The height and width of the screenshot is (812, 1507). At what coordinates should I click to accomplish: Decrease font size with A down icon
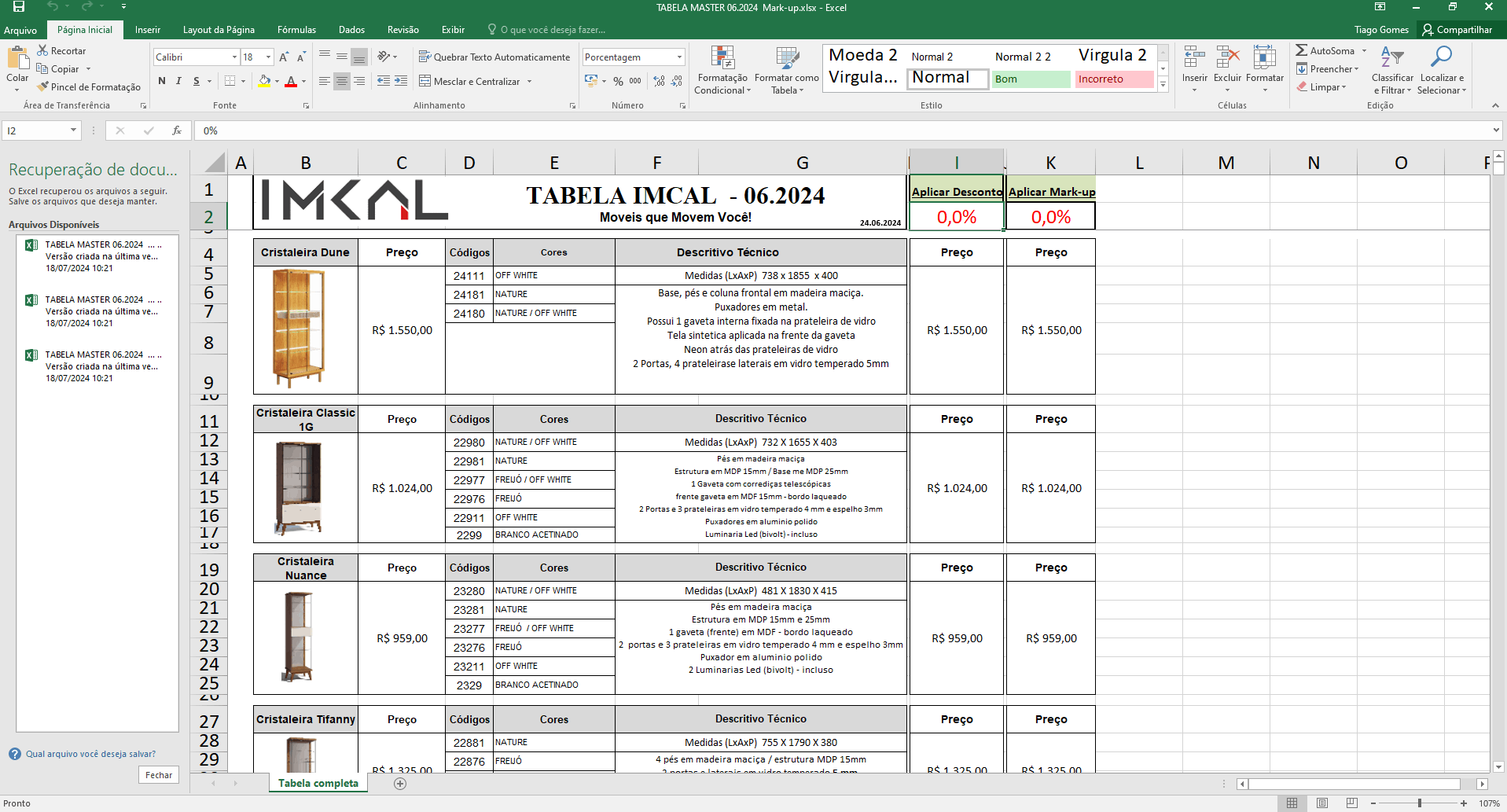[300, 57]
